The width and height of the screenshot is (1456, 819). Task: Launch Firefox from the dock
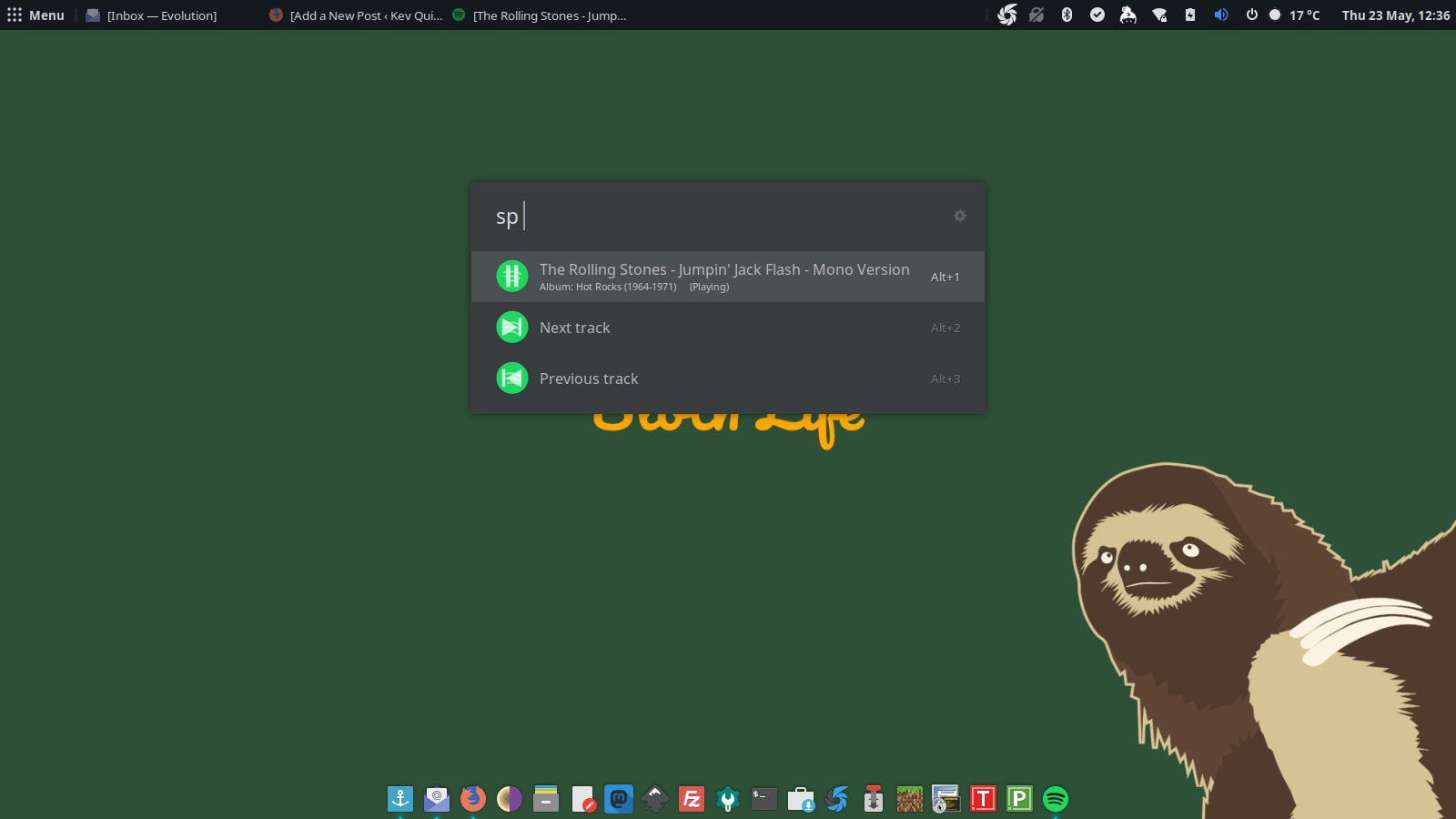[x=473, y=799]
